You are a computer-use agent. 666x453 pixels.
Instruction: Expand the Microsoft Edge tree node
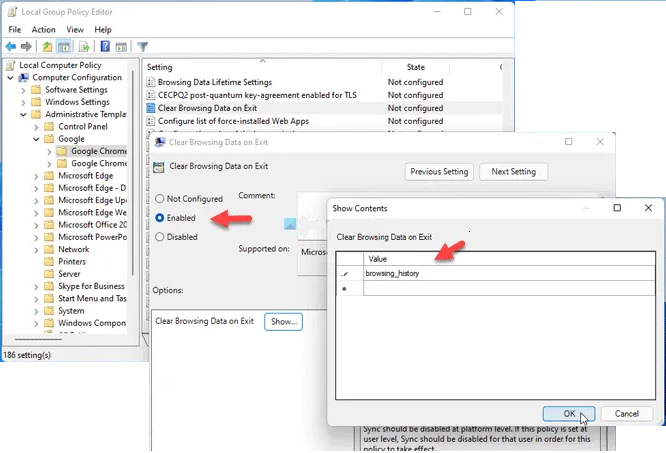pyautogui.click(x=36, y=176)
